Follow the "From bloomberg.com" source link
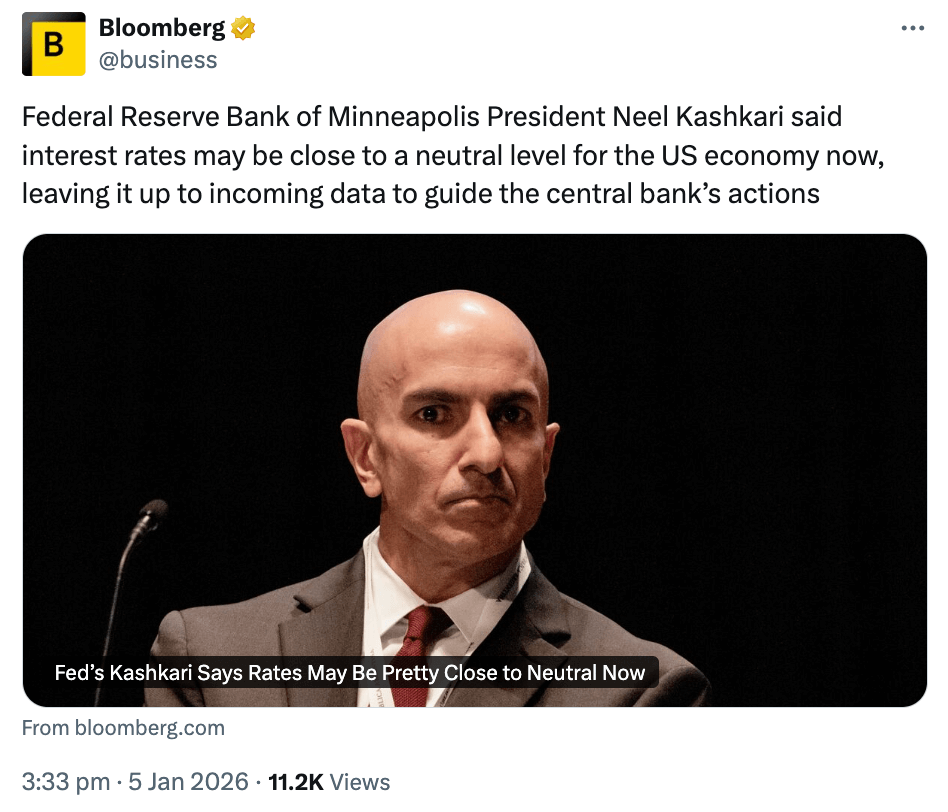 pos(123,728)
